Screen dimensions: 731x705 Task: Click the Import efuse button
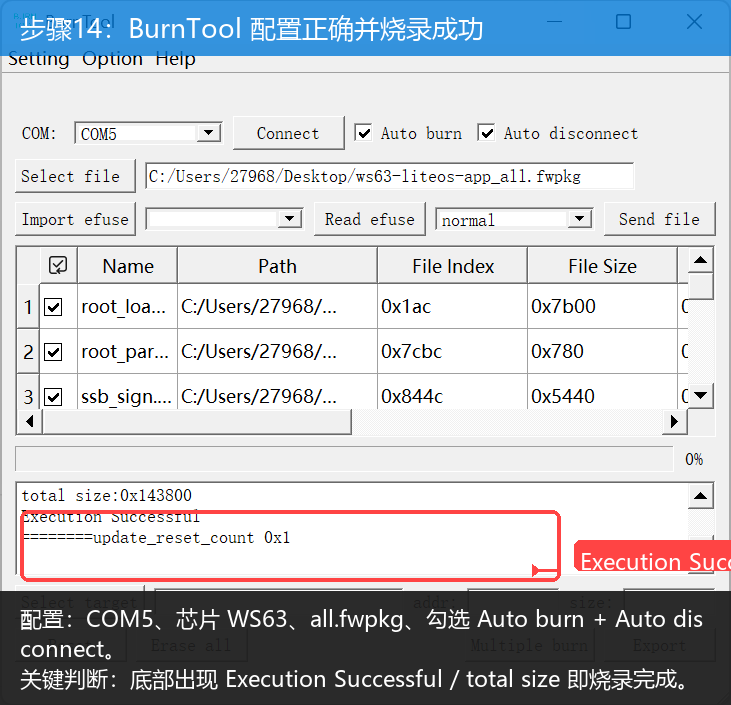point(76,219)
